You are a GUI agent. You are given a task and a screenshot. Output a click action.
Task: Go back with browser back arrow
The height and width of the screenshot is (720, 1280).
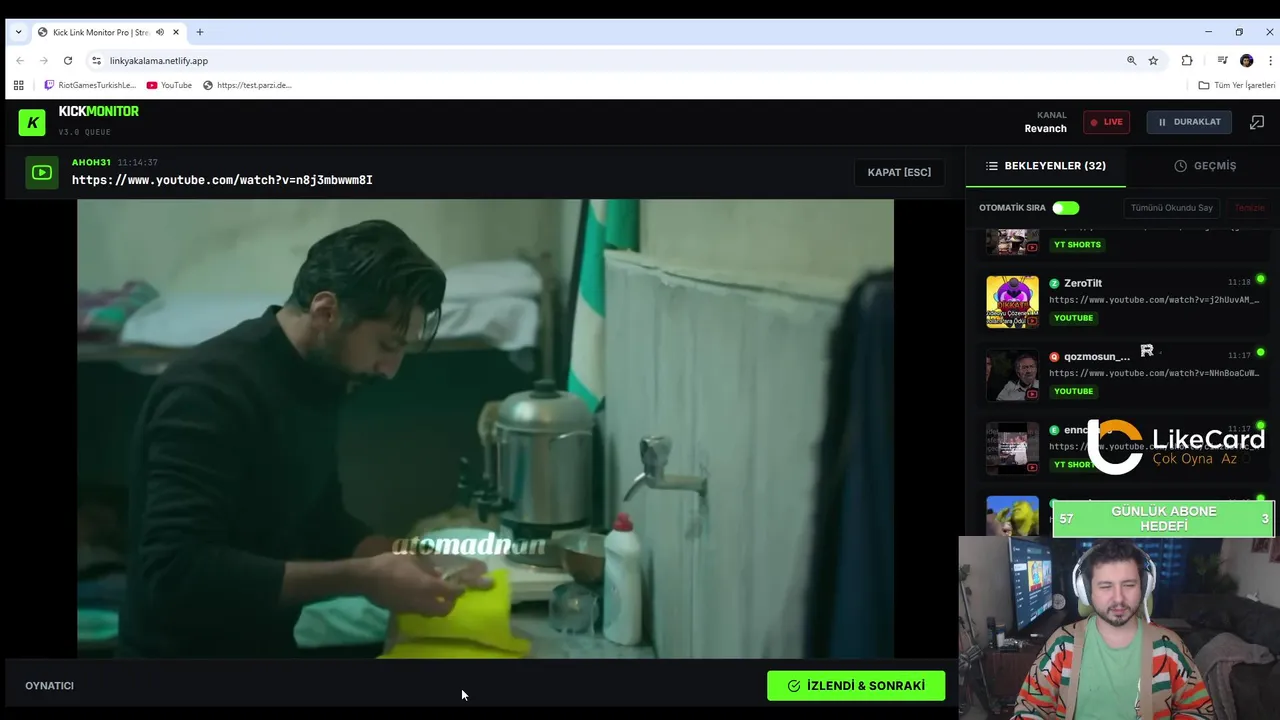(20, 61)
